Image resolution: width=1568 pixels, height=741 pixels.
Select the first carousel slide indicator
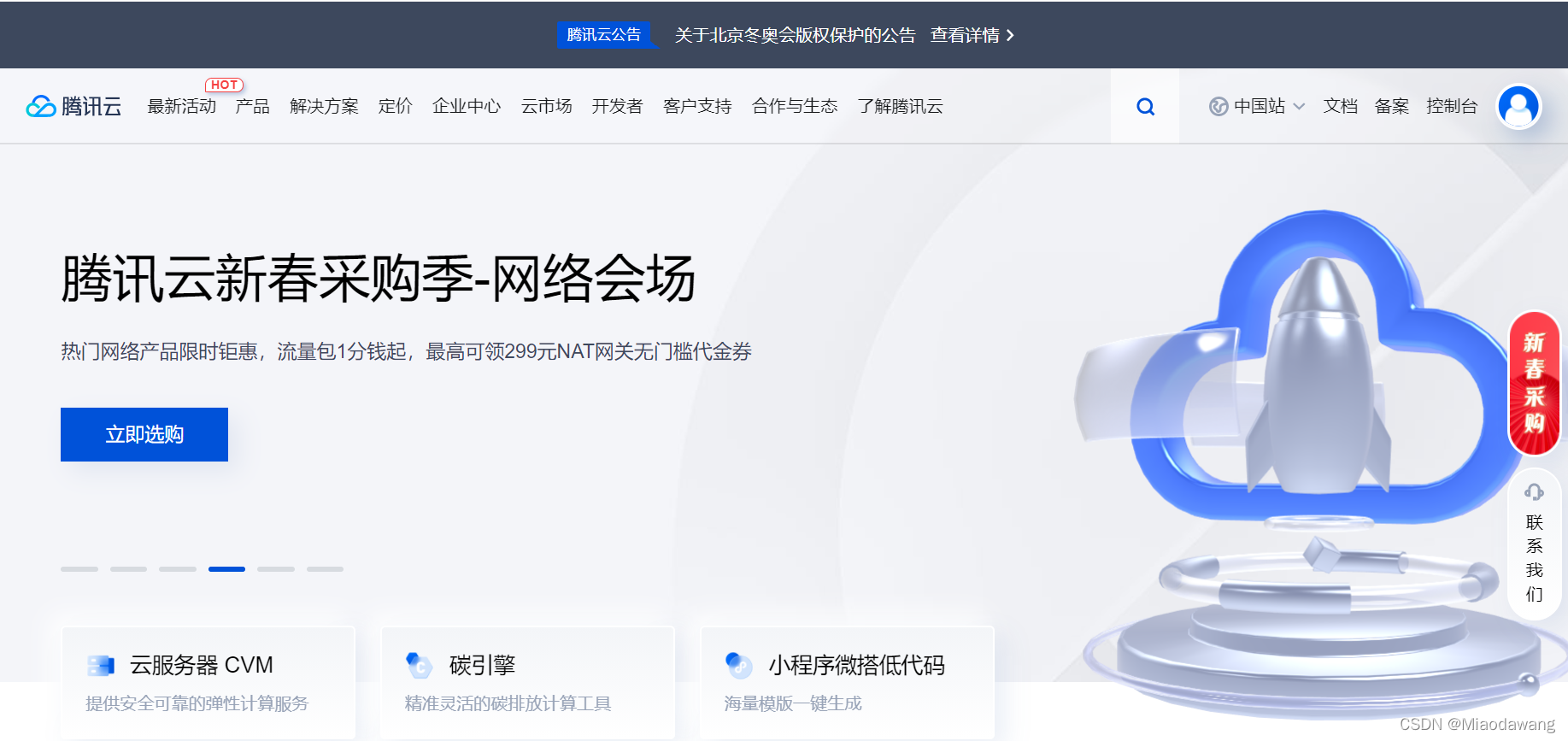79,569
